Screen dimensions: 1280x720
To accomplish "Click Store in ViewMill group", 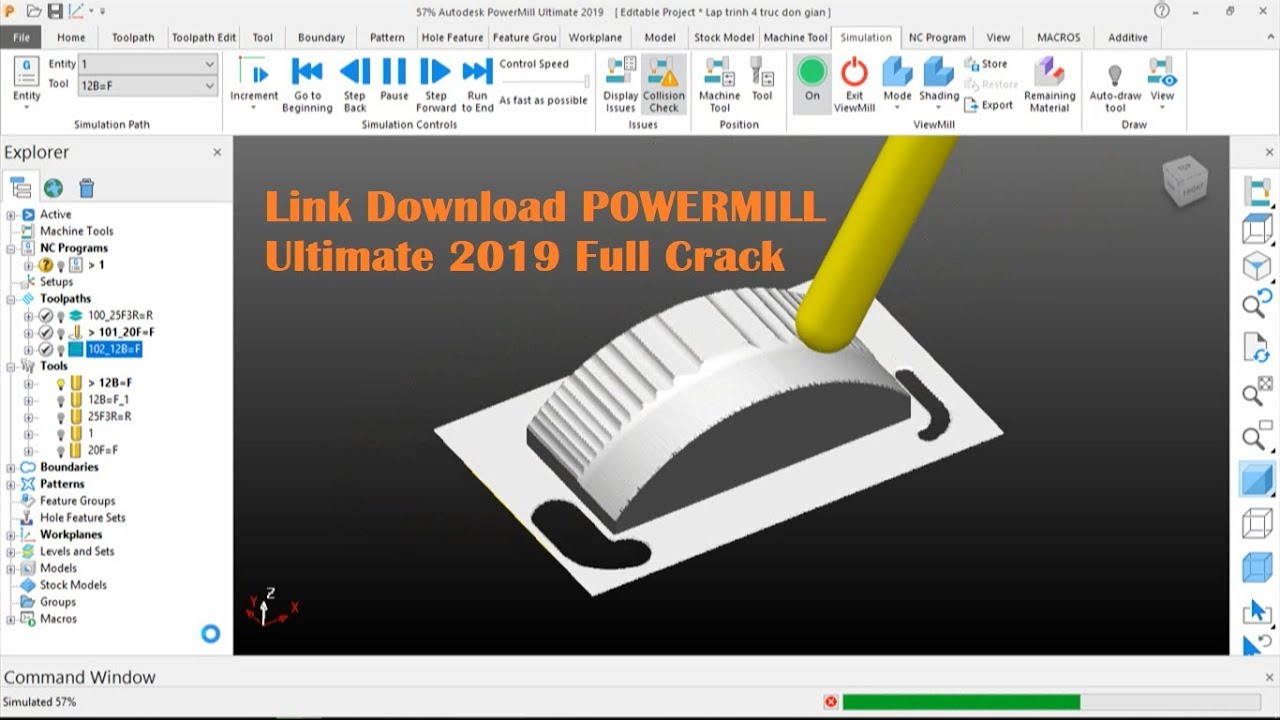I will [986, 64].
